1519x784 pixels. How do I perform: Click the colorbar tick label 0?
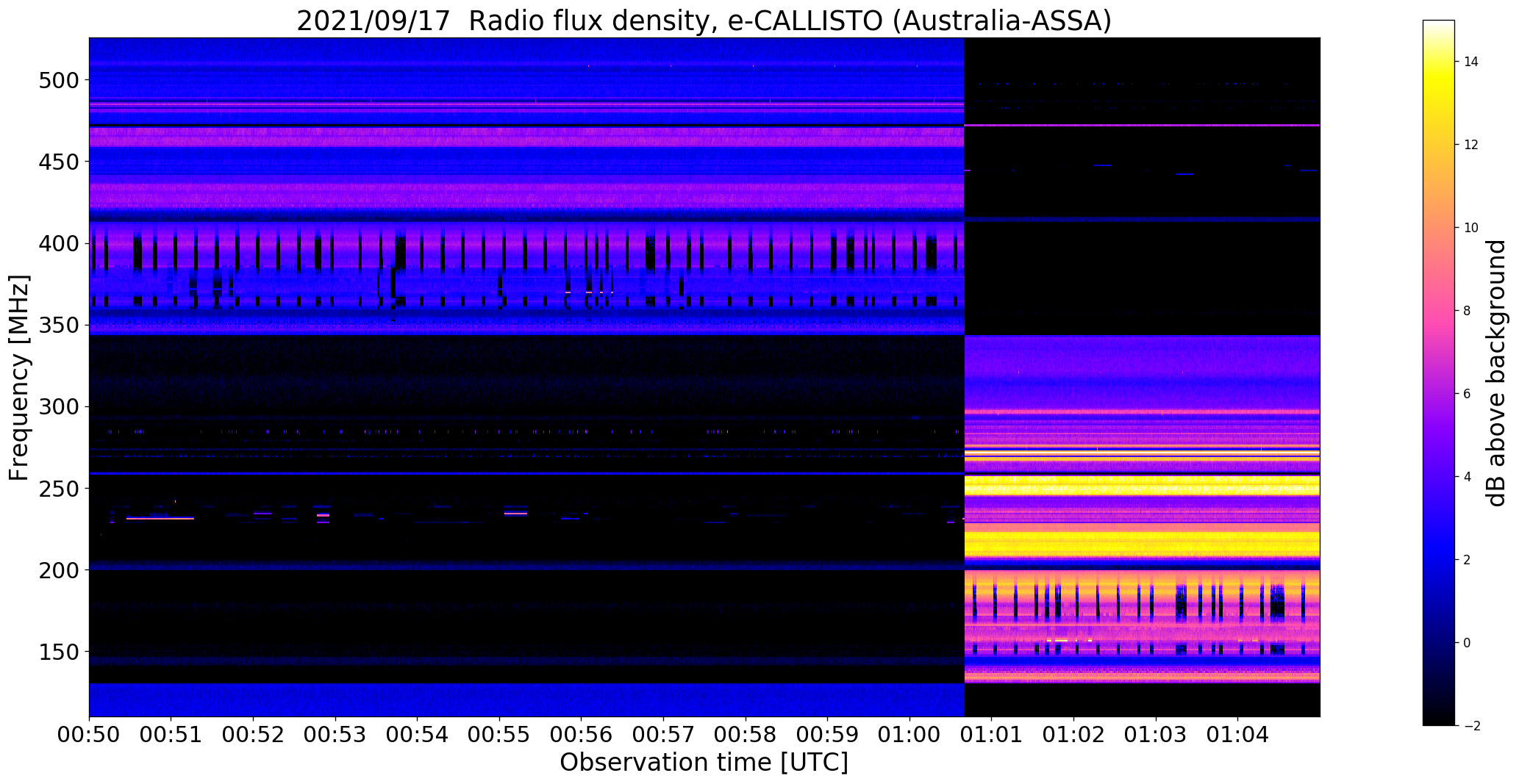pos(1468,643)
